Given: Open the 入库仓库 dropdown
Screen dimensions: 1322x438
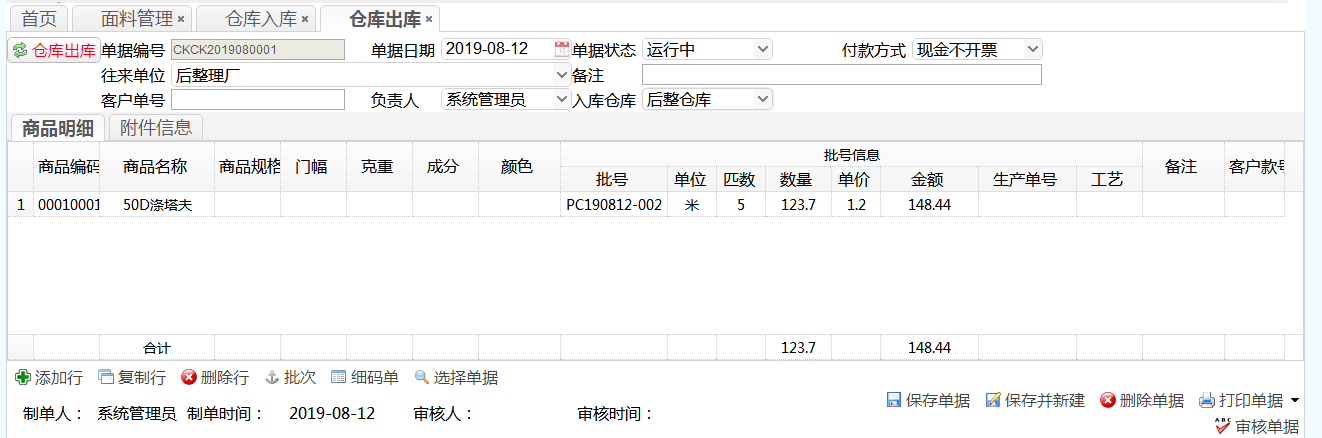Looking at the screenshot, I should (x=763, y=99).
